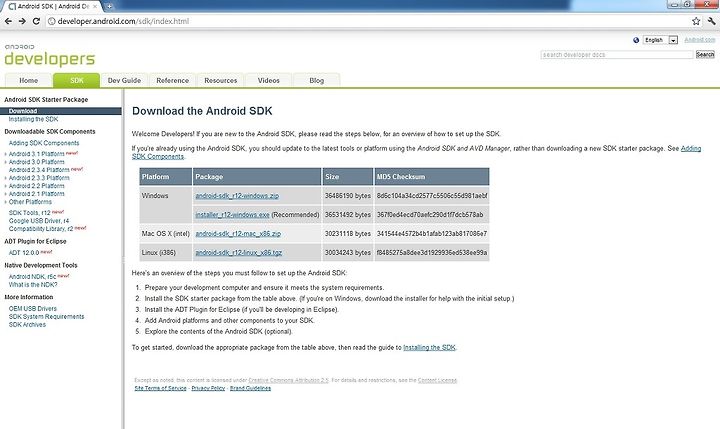Download installer_r12-windows.exe
Screen dimensions: 720x429
[232, 214]
